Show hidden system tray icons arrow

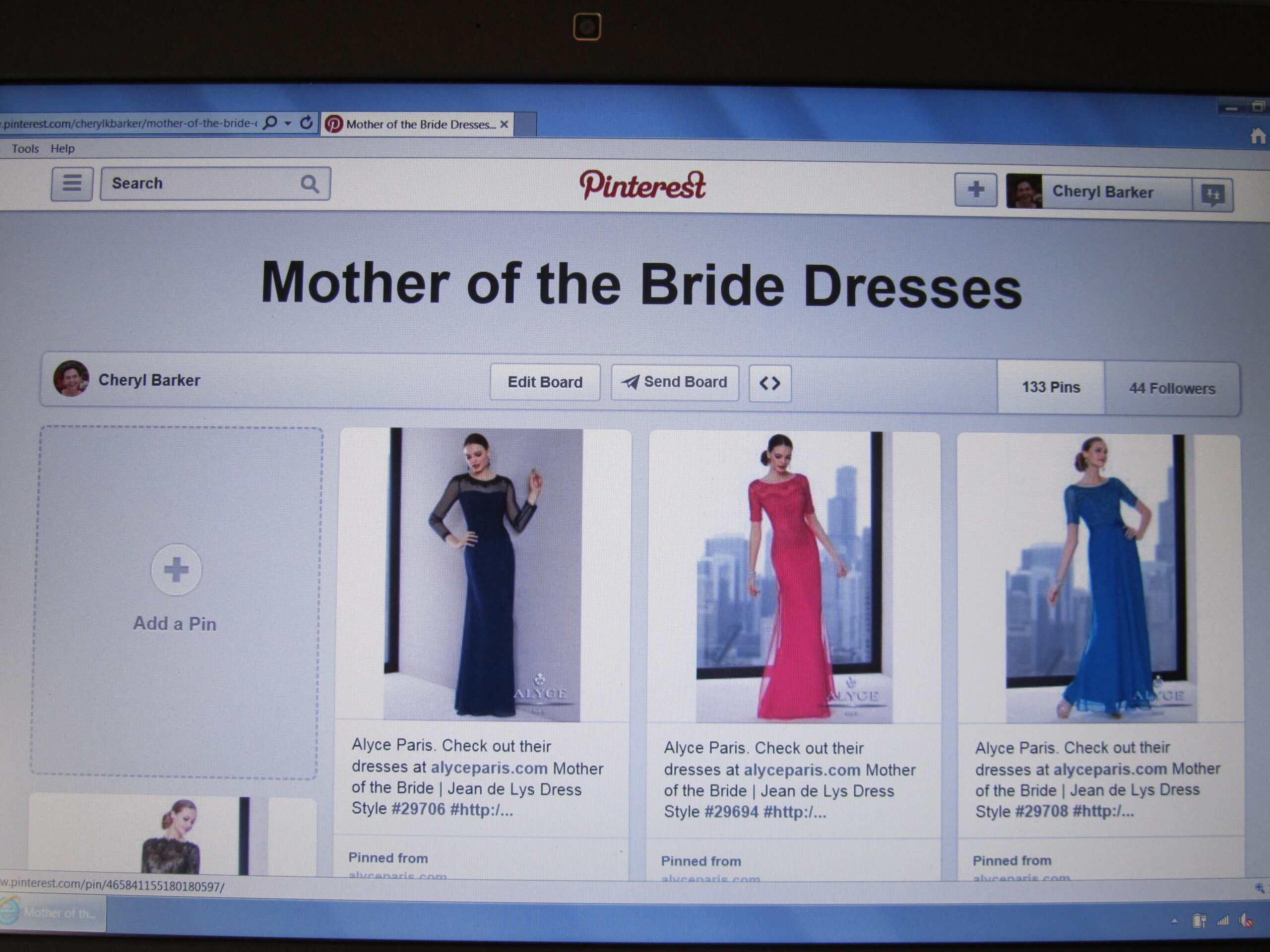pyautogui.click(x=1175, y=921)
